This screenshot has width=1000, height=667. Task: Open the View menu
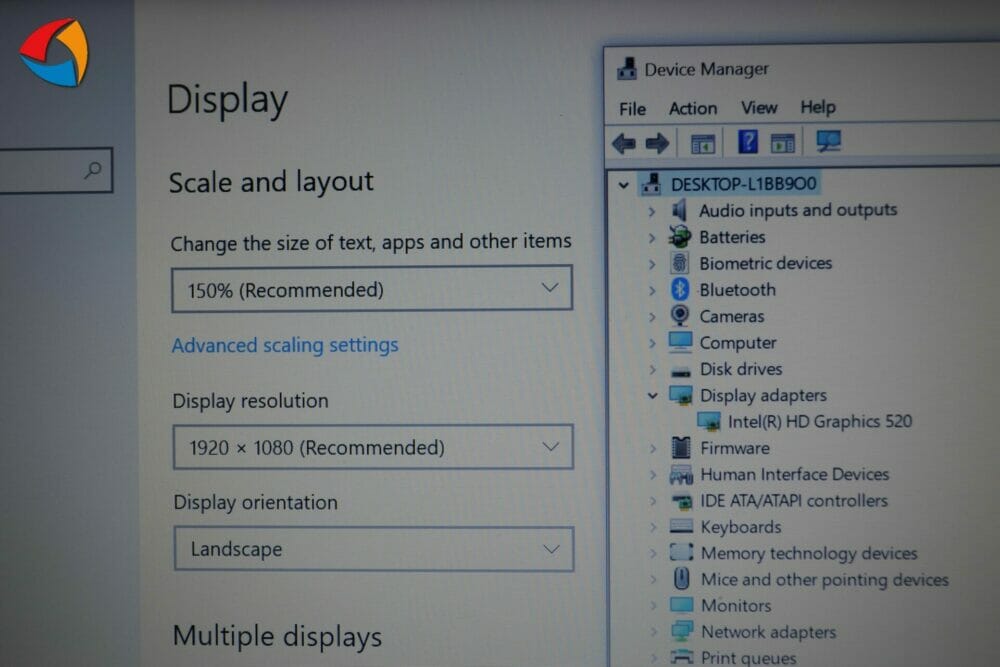pyautogui.click(x=759, y=107)
